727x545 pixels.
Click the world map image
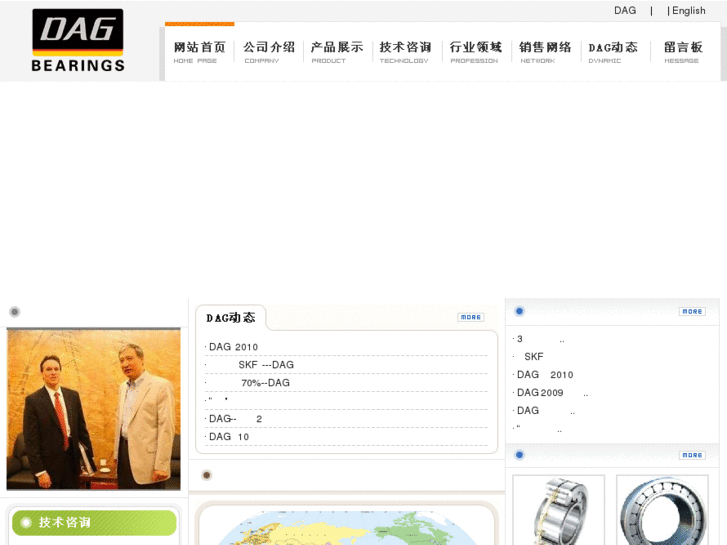click(346, 527)
